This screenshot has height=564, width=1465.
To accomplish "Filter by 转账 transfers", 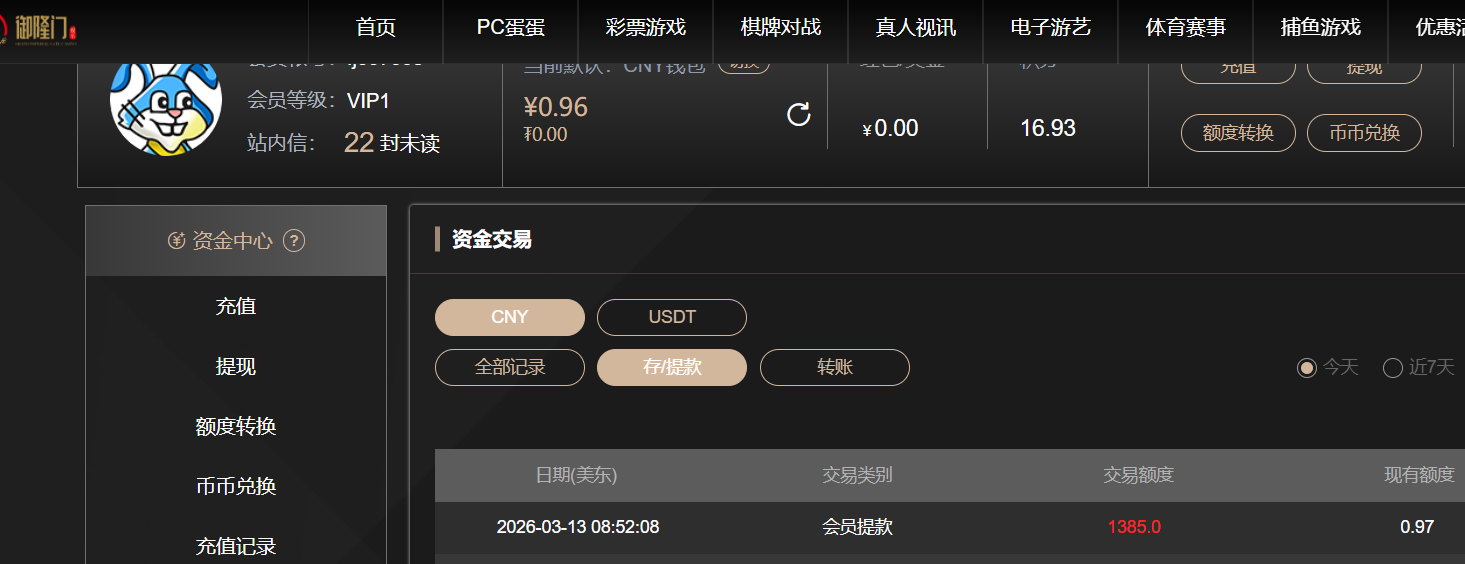I will (835, 368).
